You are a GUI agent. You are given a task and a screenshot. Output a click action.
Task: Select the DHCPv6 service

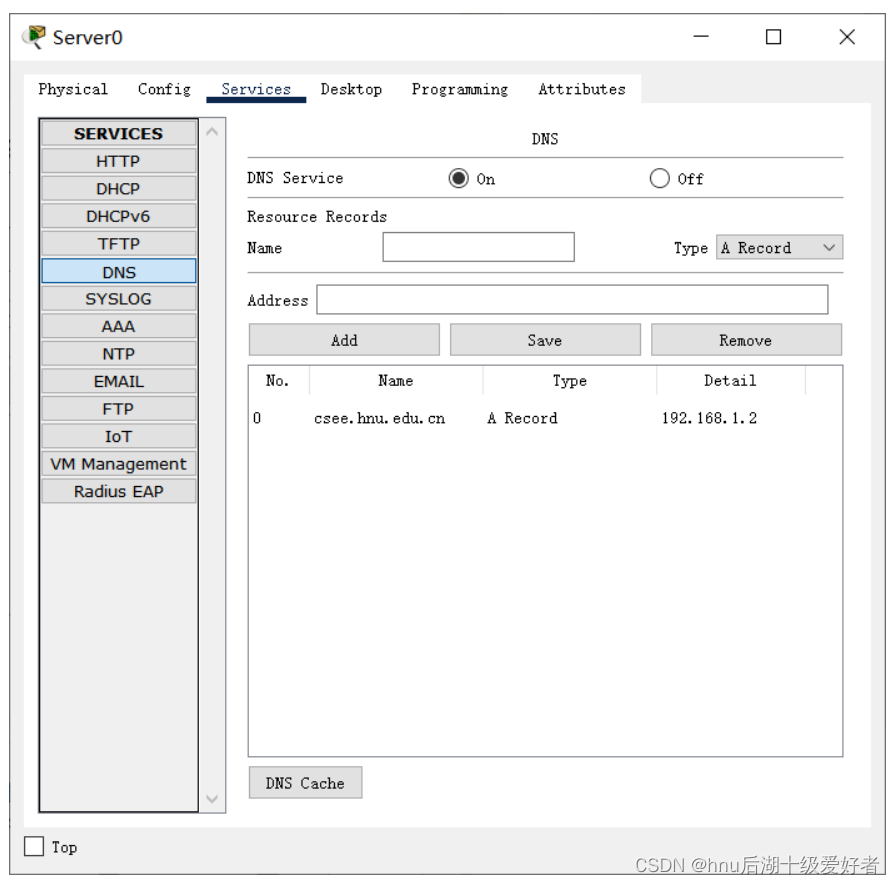tap(119, 216)
